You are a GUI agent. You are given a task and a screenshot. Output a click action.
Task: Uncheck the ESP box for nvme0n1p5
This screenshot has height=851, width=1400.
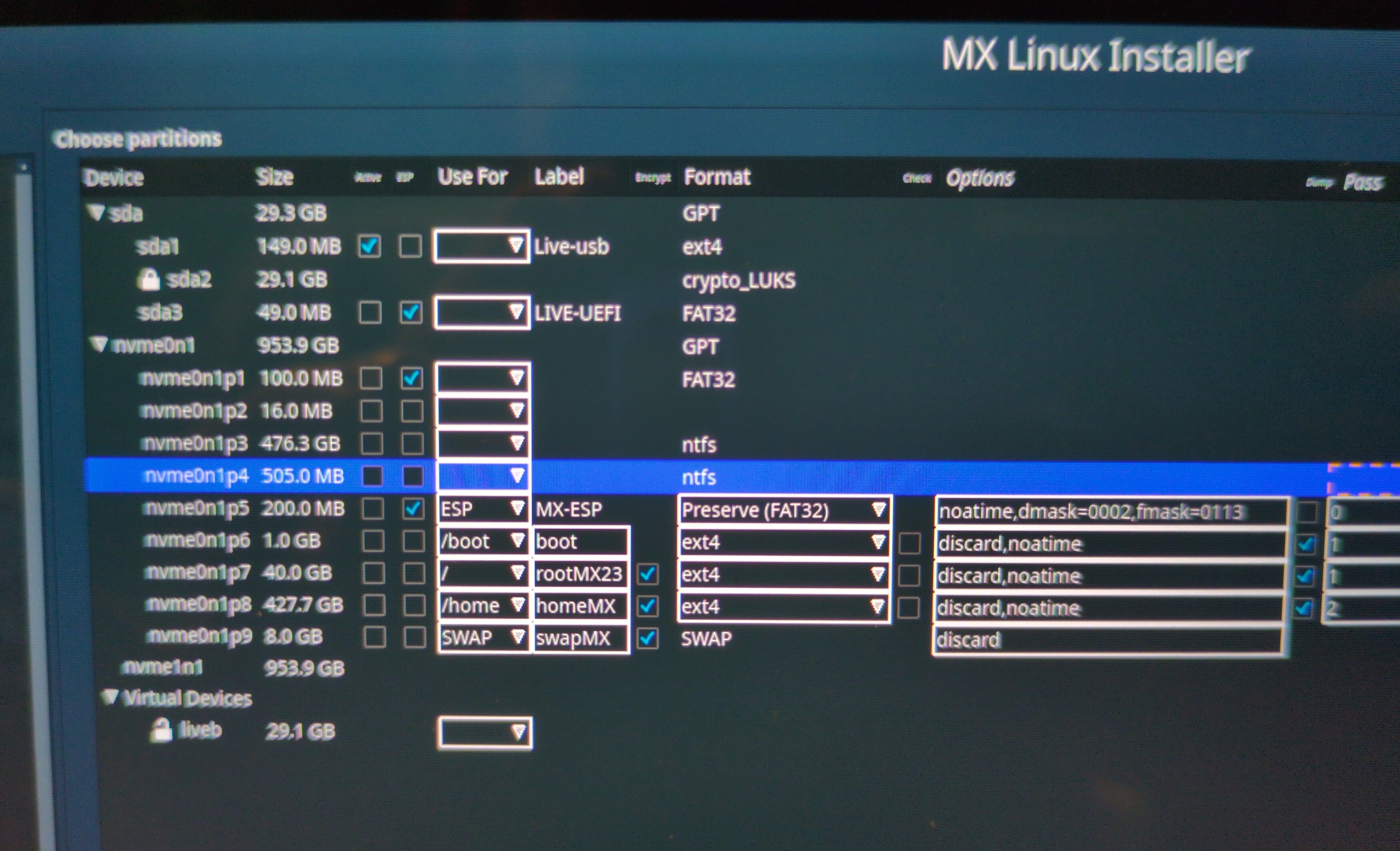pyautogui.click(x=413, y=508)
